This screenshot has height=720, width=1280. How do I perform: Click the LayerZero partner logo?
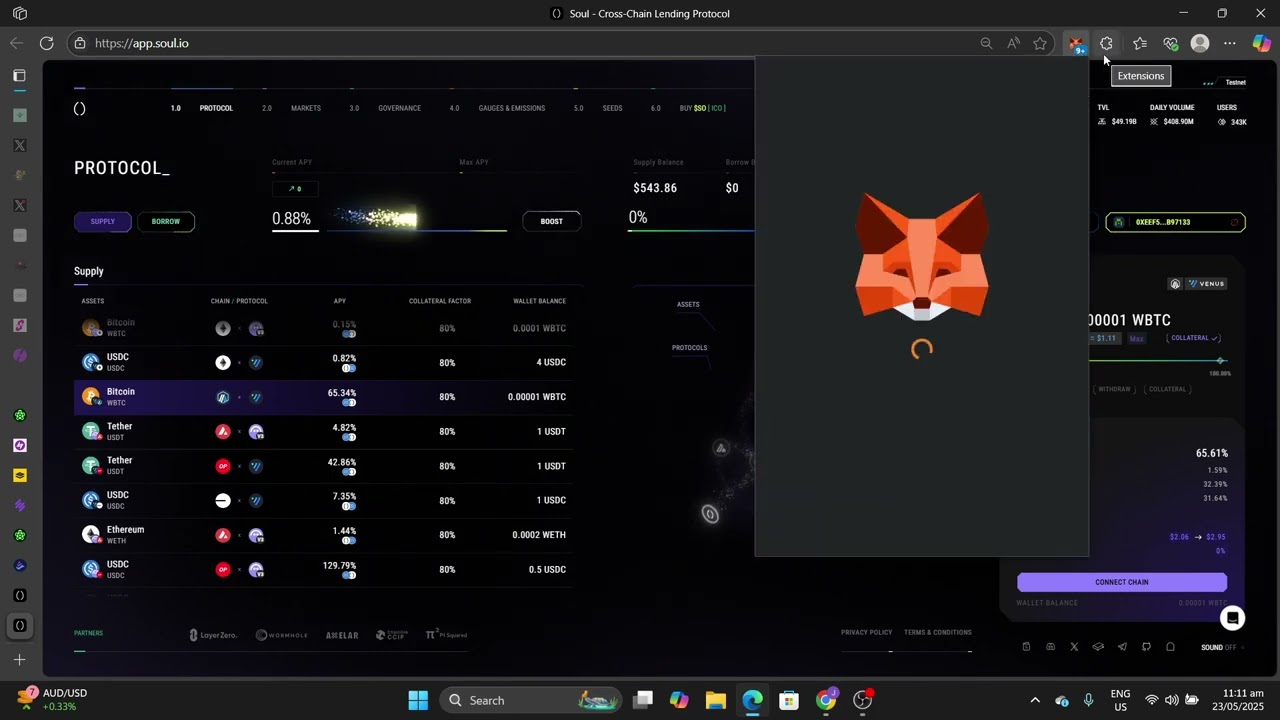point(213,635)
